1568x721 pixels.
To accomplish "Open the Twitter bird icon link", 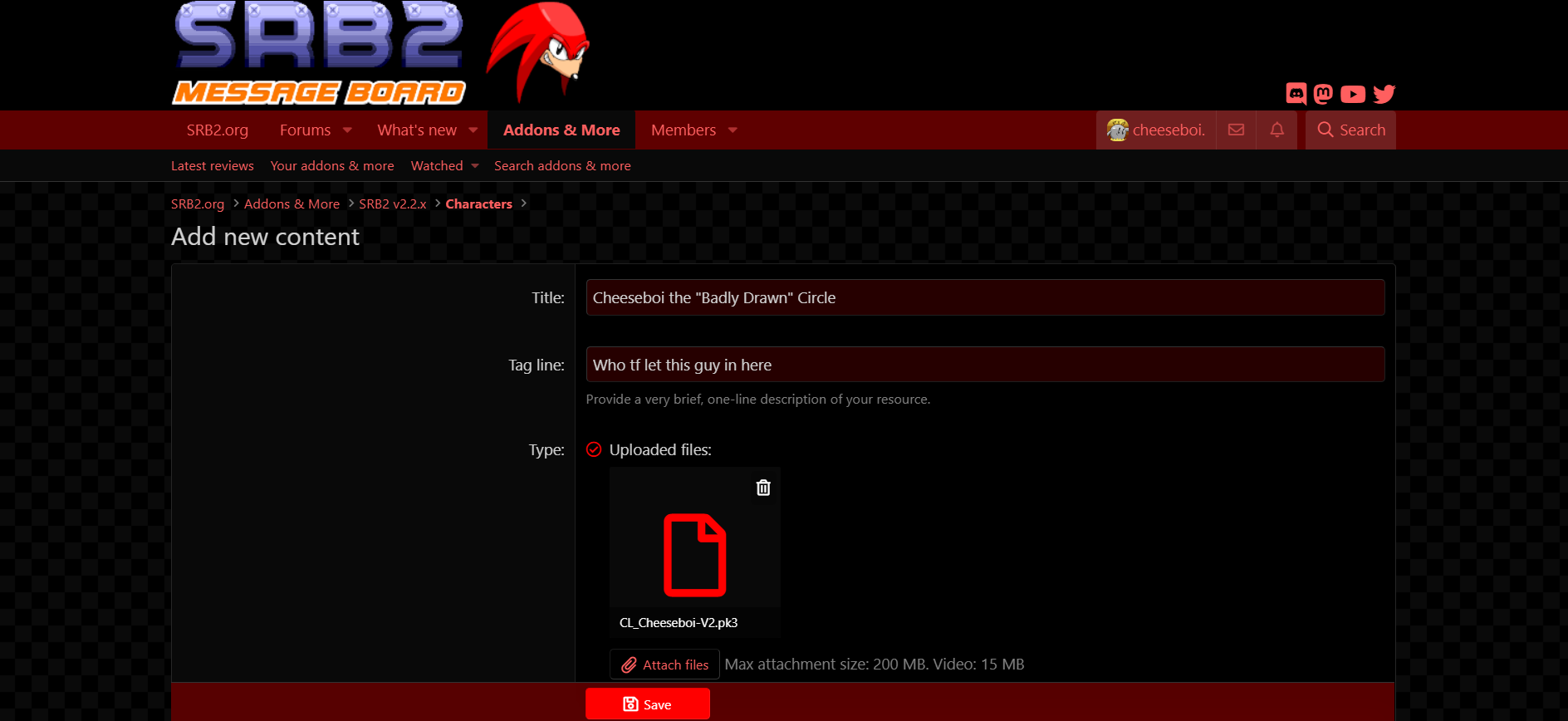I will (1384, 94).
